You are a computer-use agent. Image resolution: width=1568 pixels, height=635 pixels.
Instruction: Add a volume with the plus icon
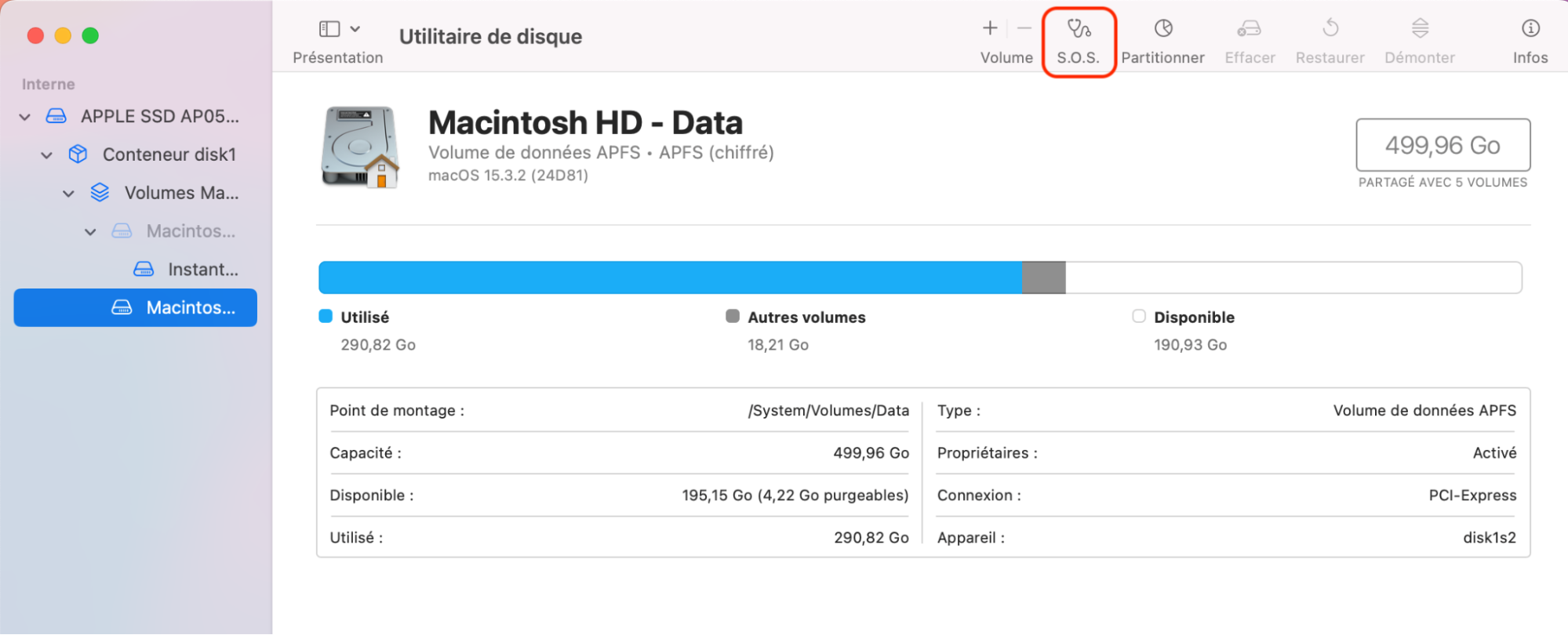(990, 28)
